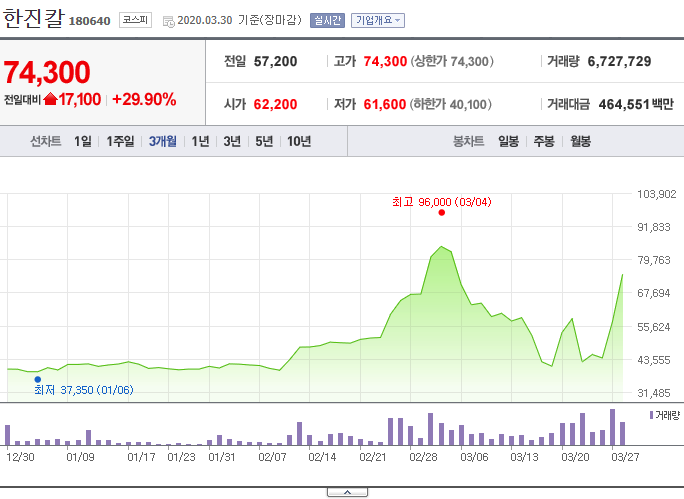Click the 거래량 value 6,727,729

point(619,62)
